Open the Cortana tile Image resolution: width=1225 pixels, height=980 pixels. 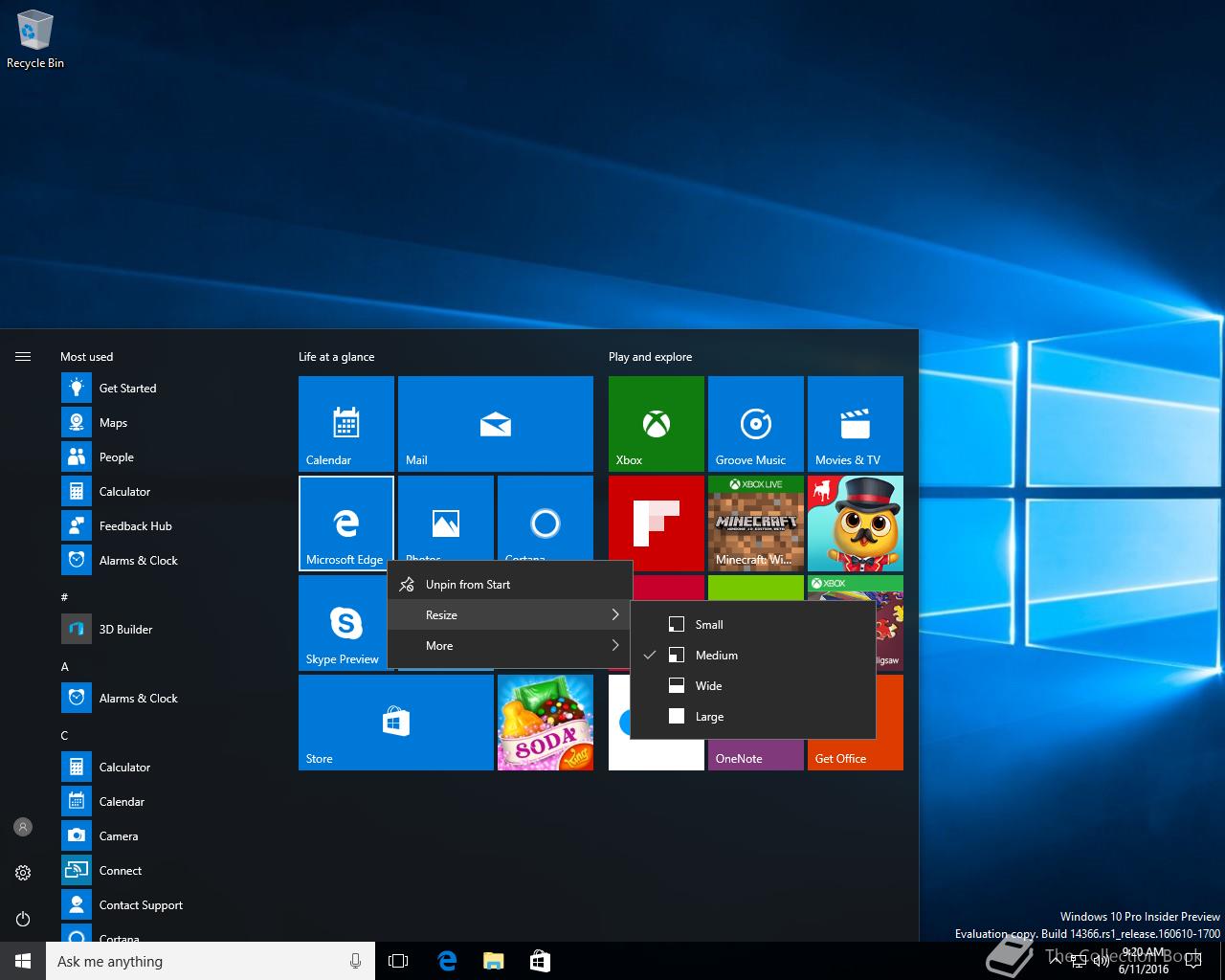546,518
